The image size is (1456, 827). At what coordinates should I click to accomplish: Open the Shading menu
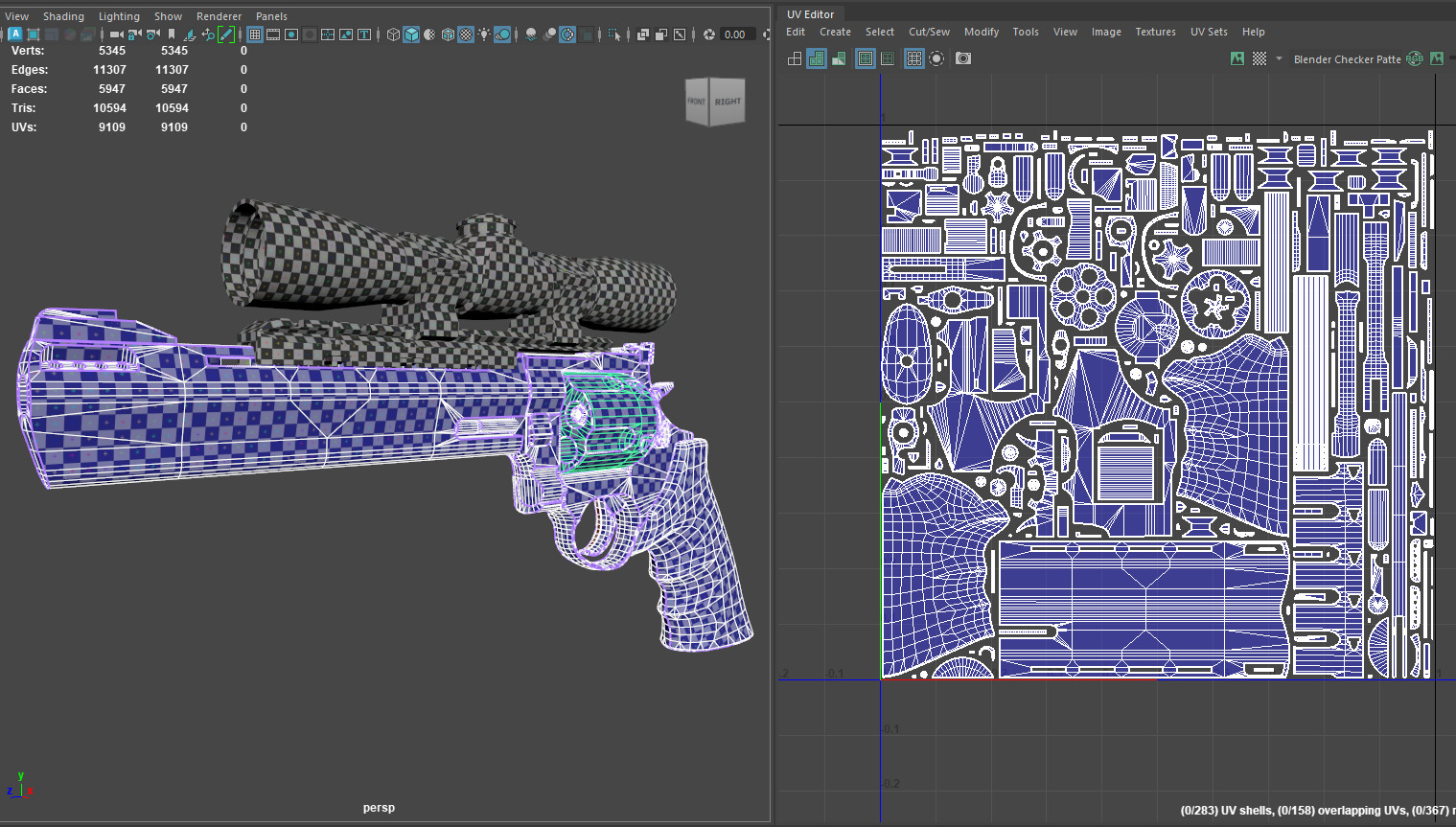click(x=63, y=16)
